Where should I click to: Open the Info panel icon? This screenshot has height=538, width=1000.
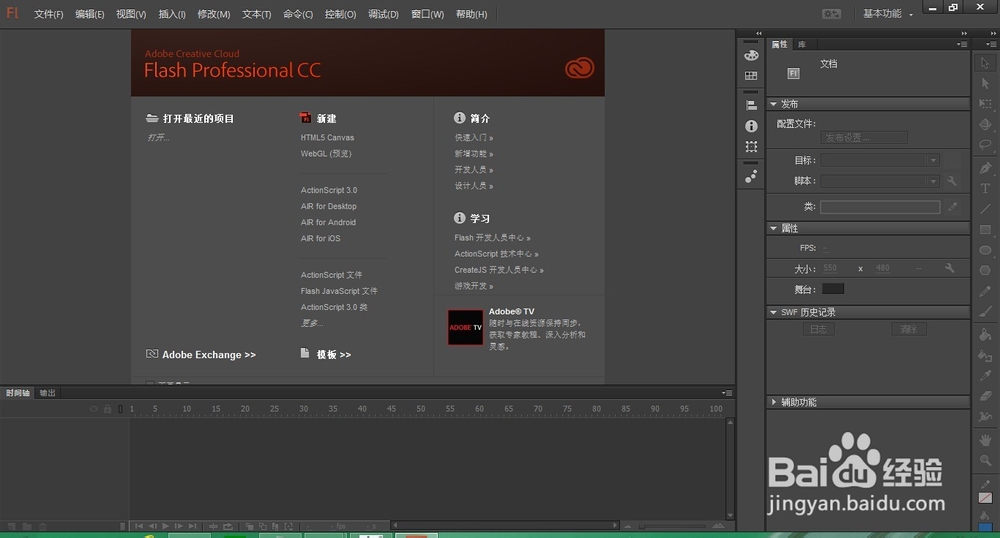pos(751,126)
